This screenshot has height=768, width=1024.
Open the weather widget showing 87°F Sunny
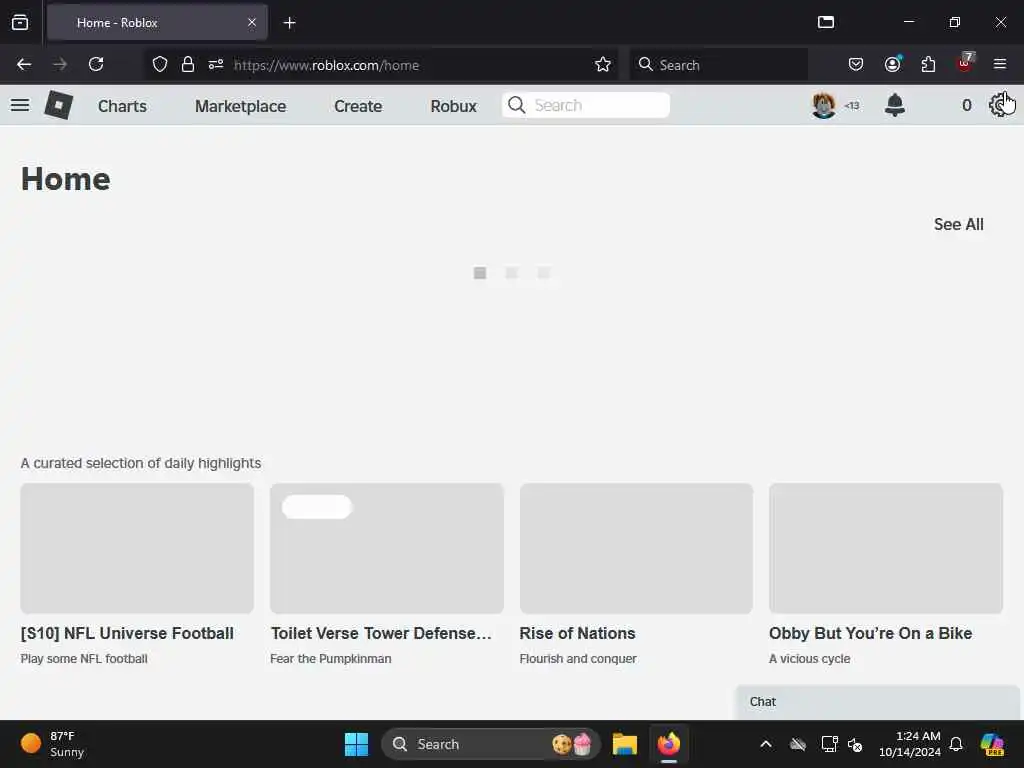pyautogui.click(x=53, y=744)
